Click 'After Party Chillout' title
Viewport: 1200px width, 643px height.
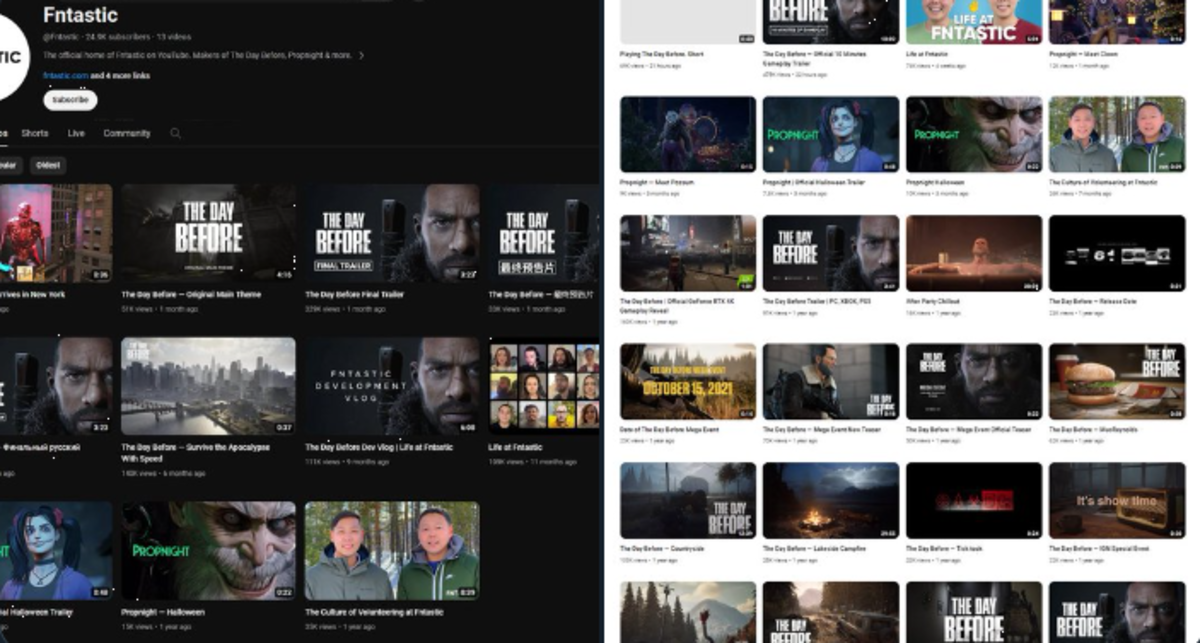pyautogui.click(x=932, y=301)
